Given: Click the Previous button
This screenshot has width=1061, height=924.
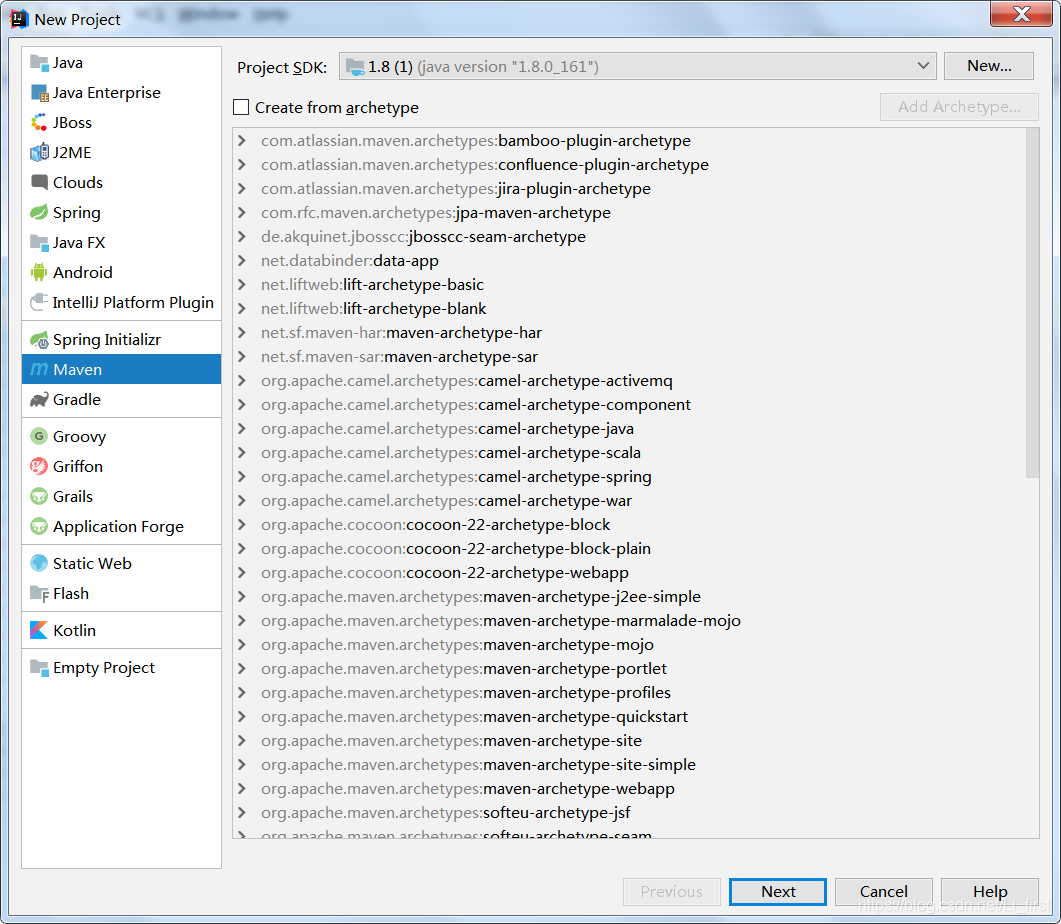Looking at the screenshot, I should [671, 892].
